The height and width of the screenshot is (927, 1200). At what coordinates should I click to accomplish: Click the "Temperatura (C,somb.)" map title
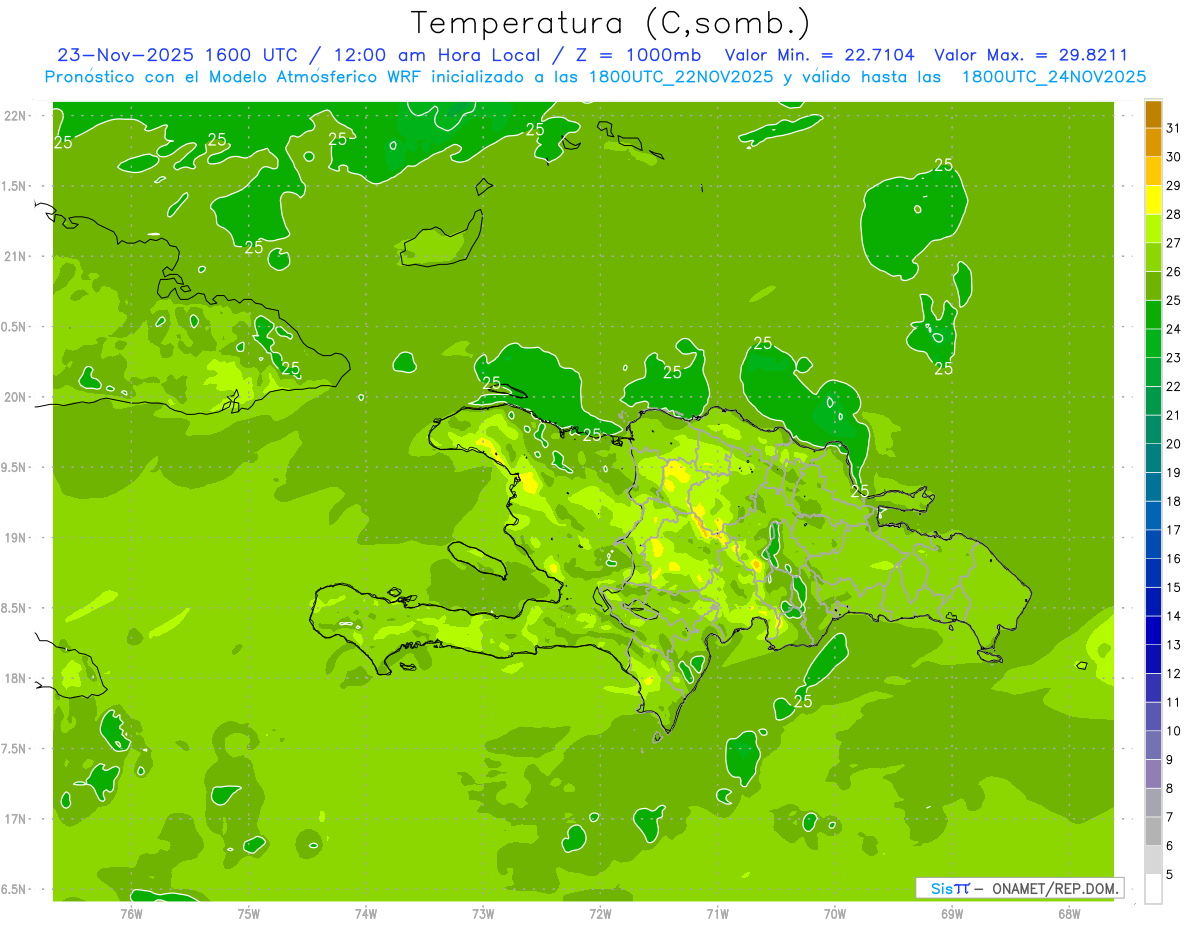point(611,23)
